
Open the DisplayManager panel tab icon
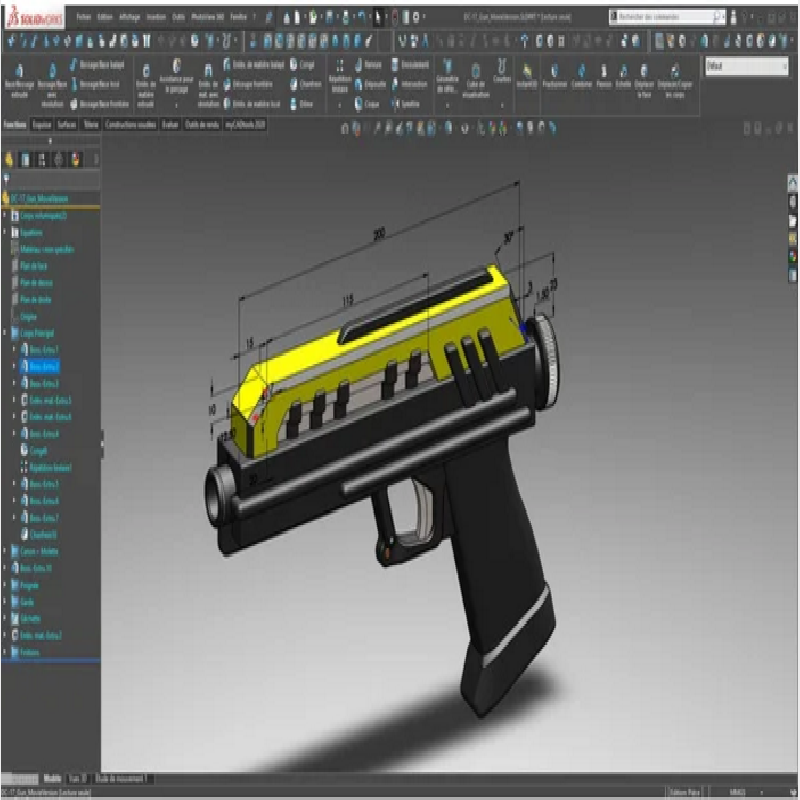coord(76,160)
